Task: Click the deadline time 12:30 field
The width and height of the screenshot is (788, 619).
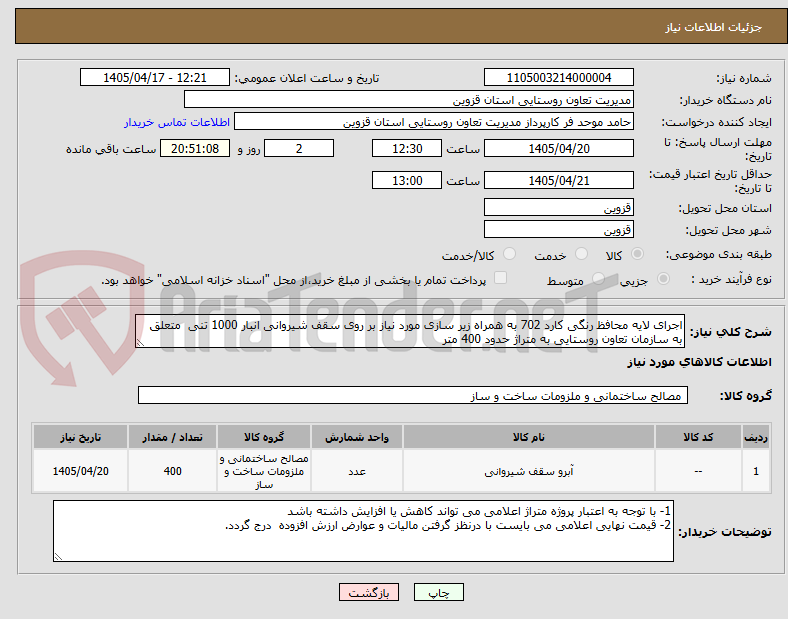Action: click(x=407, y=149)
